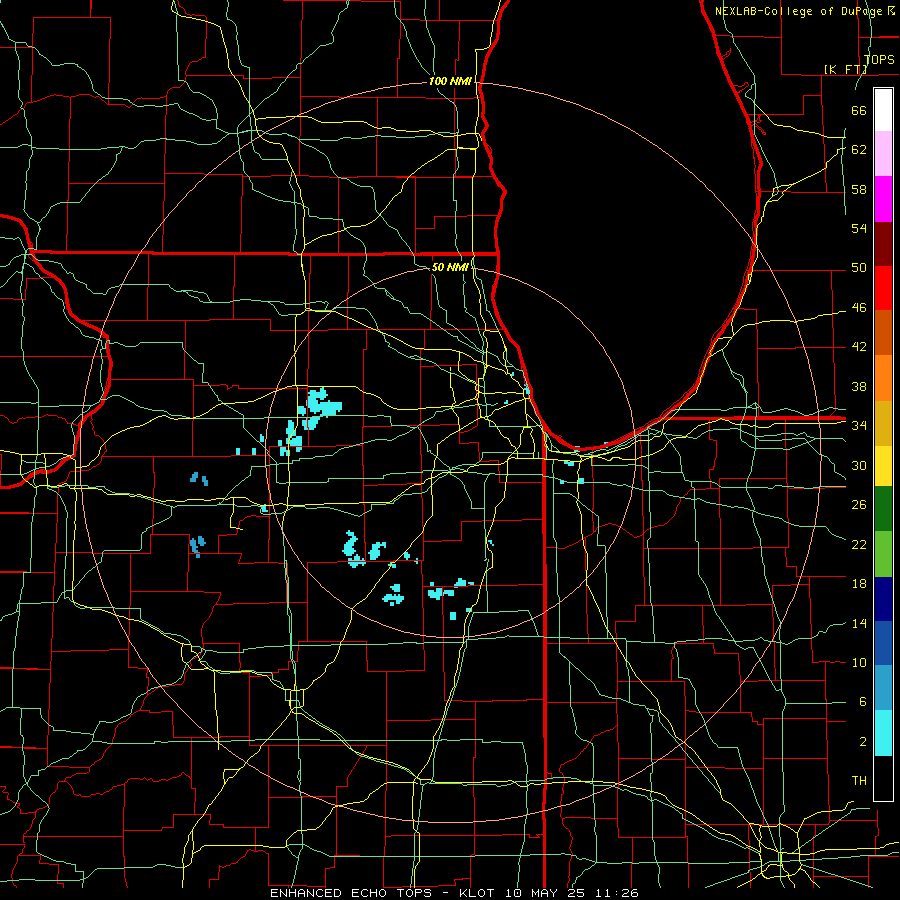Click the 10 MAY 25 date text
Image resolution: width=900 pixels, height=900 pixels.
point(548,893)
